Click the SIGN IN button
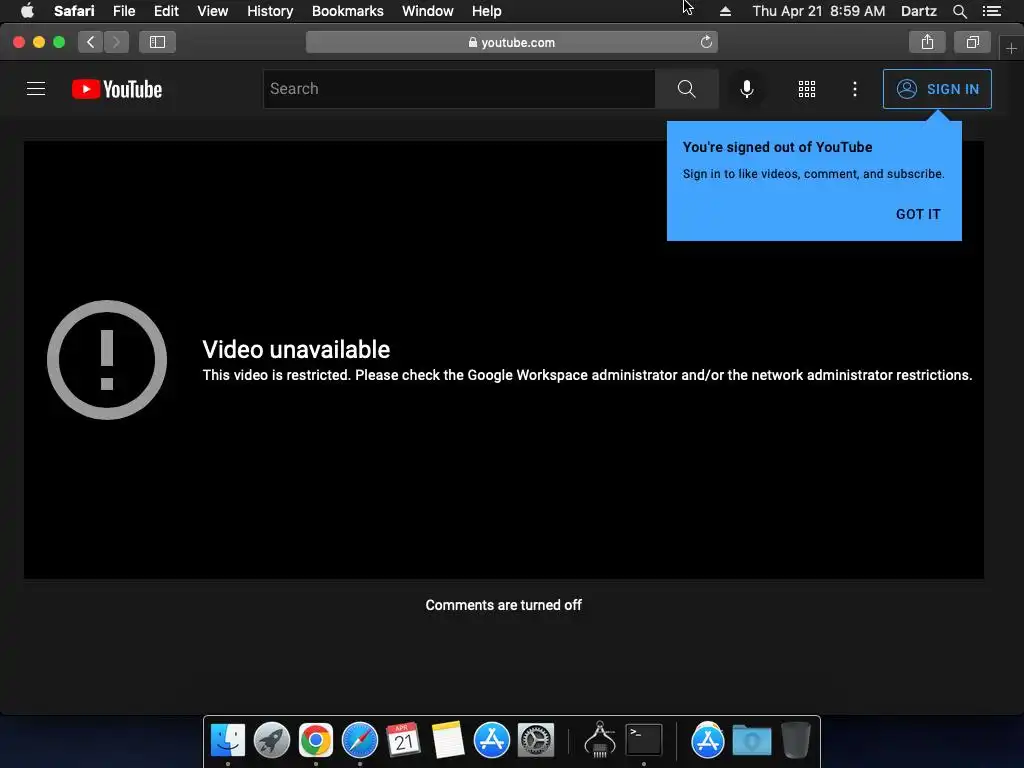Image resolution: width=1024 pixels, height=768 pixels. (937, 89)
